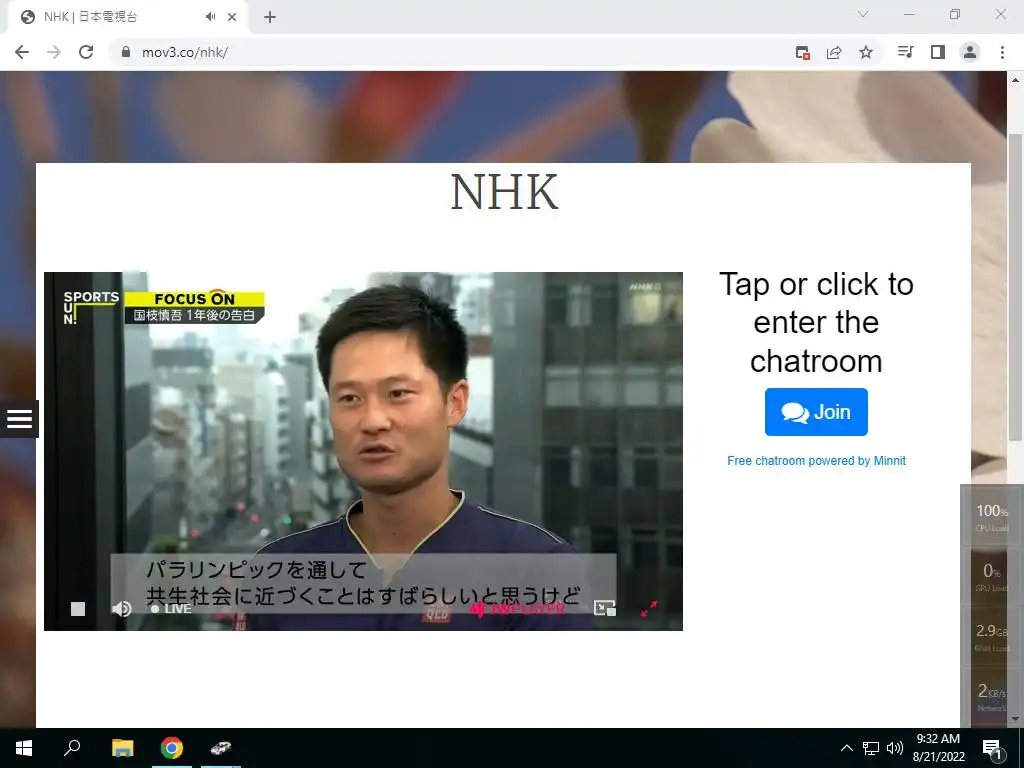View site security lock information
Screen dimensions: 1024x768
[126, 52]
